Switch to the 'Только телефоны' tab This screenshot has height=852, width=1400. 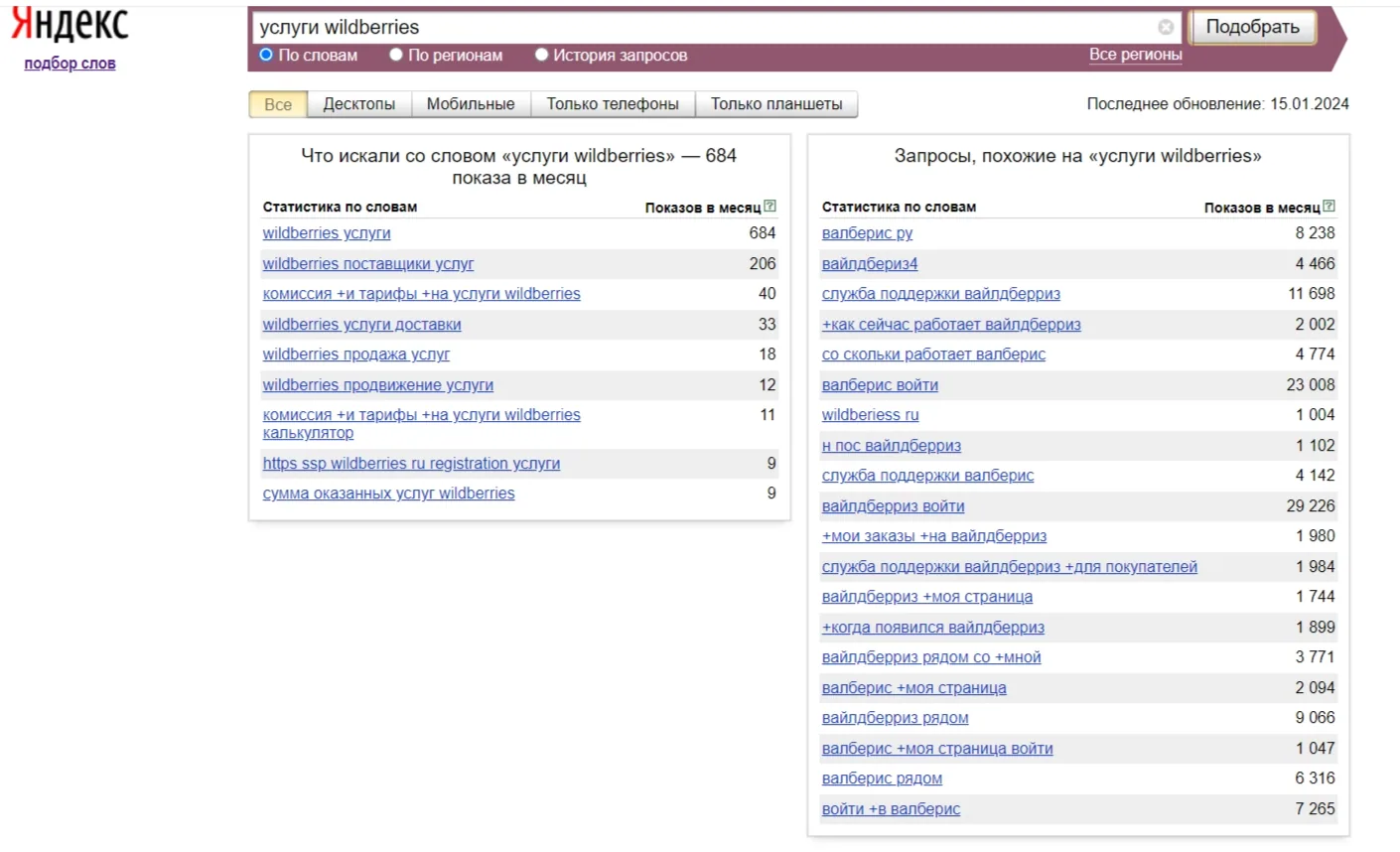point(613,104)
